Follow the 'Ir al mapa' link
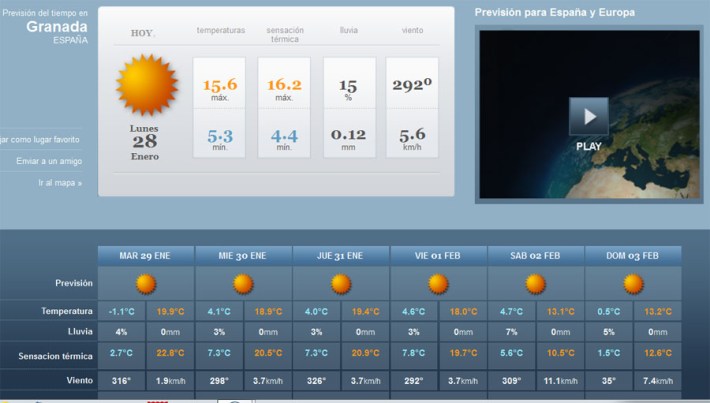The image size is (710, 403). coord(60,183)
